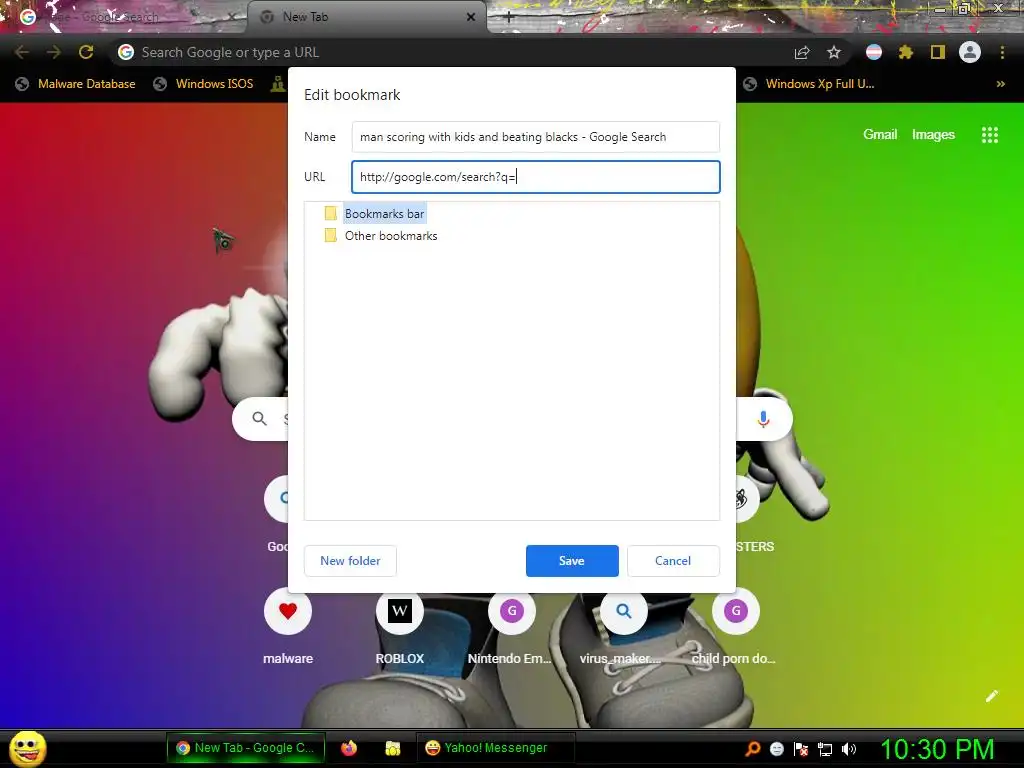Click the round face tray icon
The width and height of the screenshot is (1024, 768).
pos(776,749)
